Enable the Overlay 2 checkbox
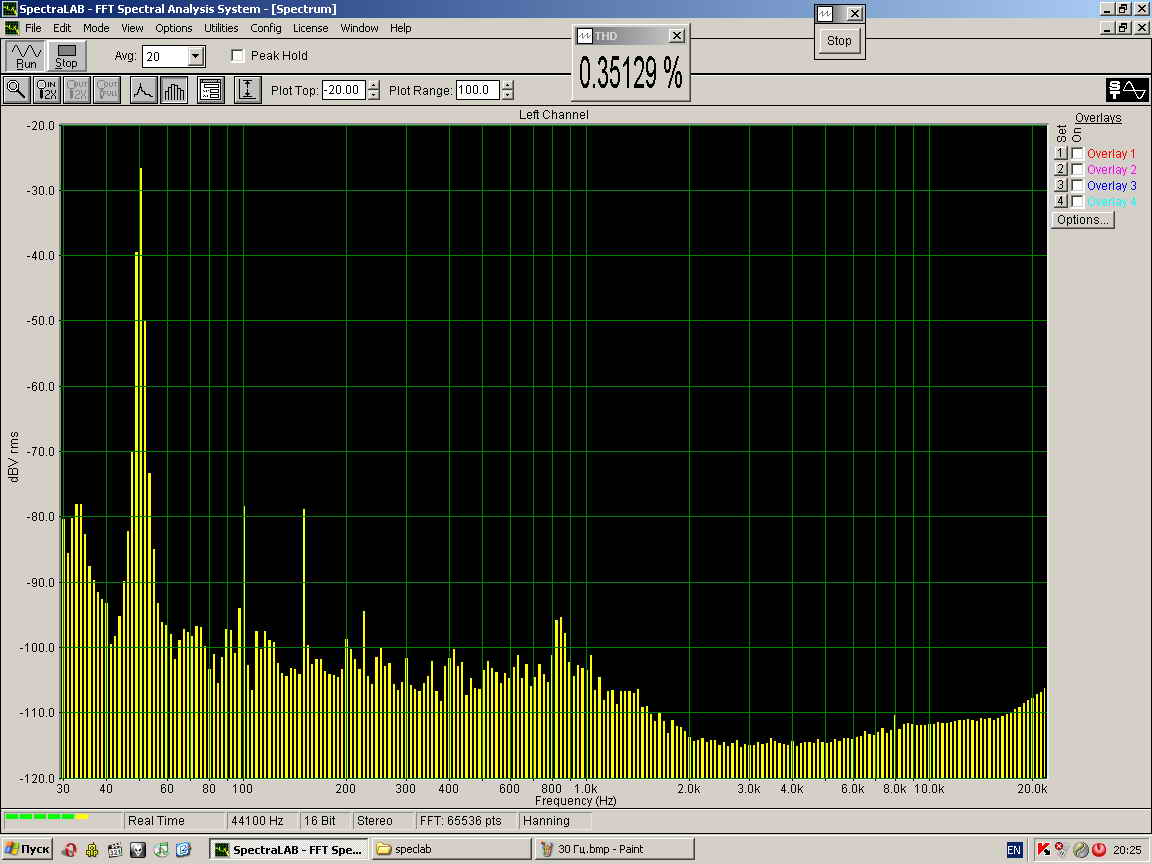Viewport: 1152px width, 864px height. (x=1077, y=169)
